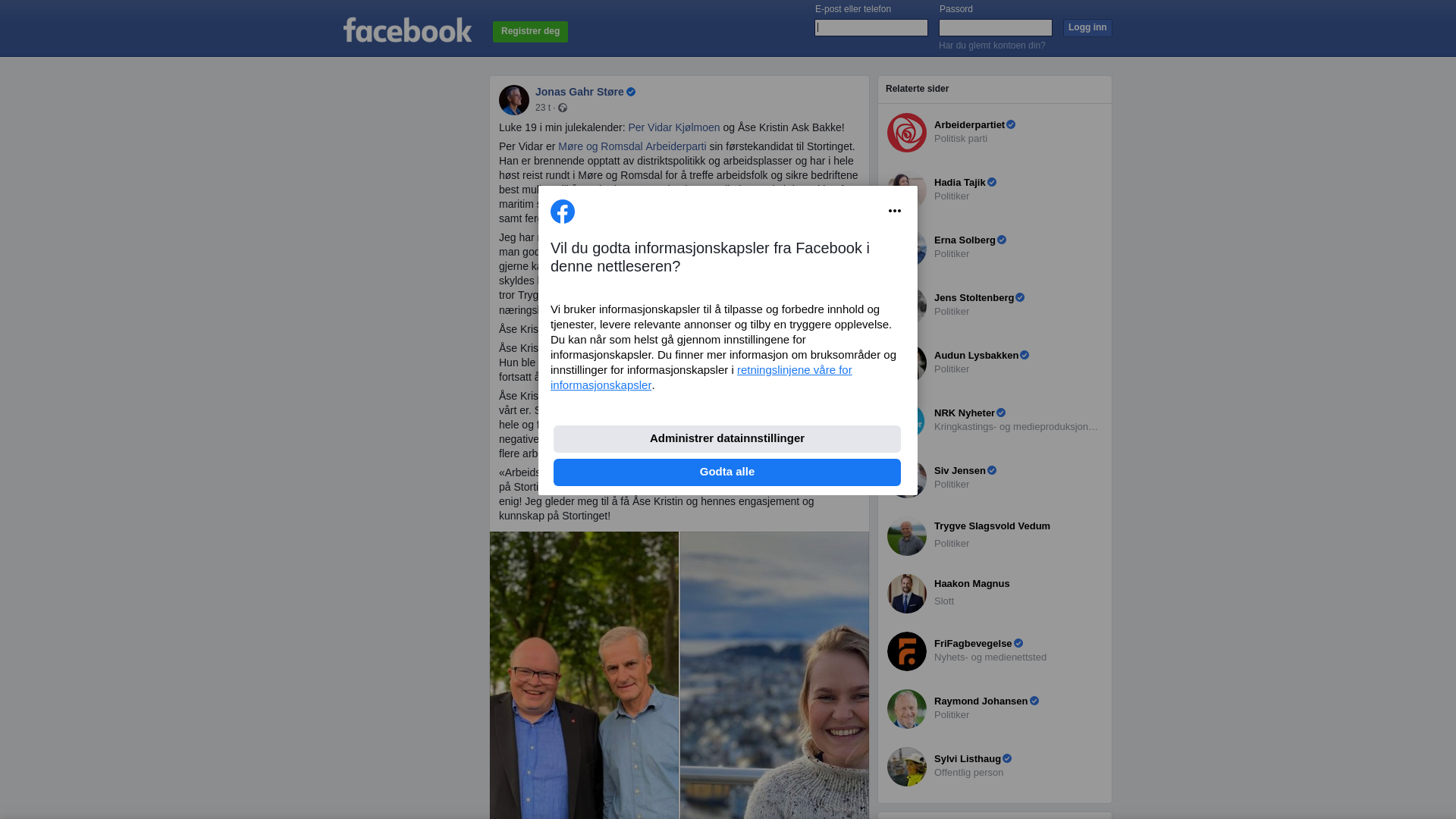Viewport: 1456px width, 819px height.
Task: Focus the E-post eller telefon field
Action: point(871,28)
